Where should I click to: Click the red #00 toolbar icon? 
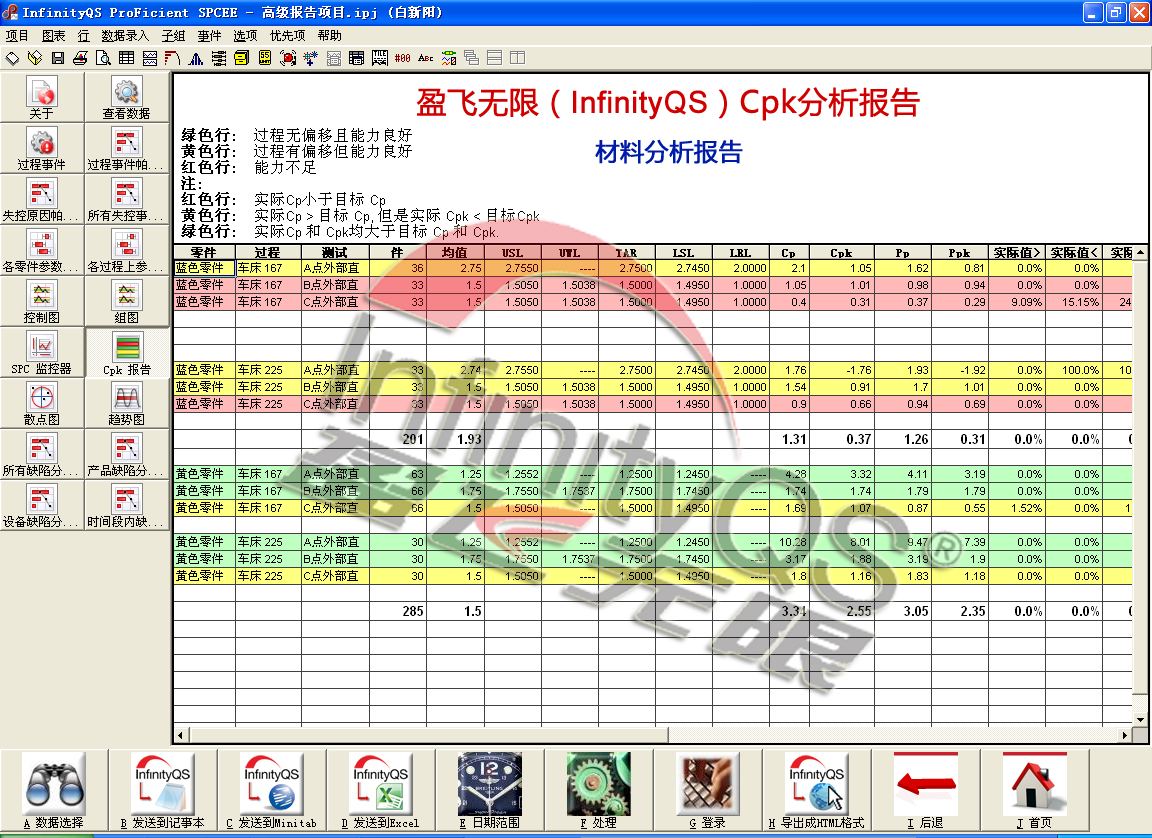403,58
